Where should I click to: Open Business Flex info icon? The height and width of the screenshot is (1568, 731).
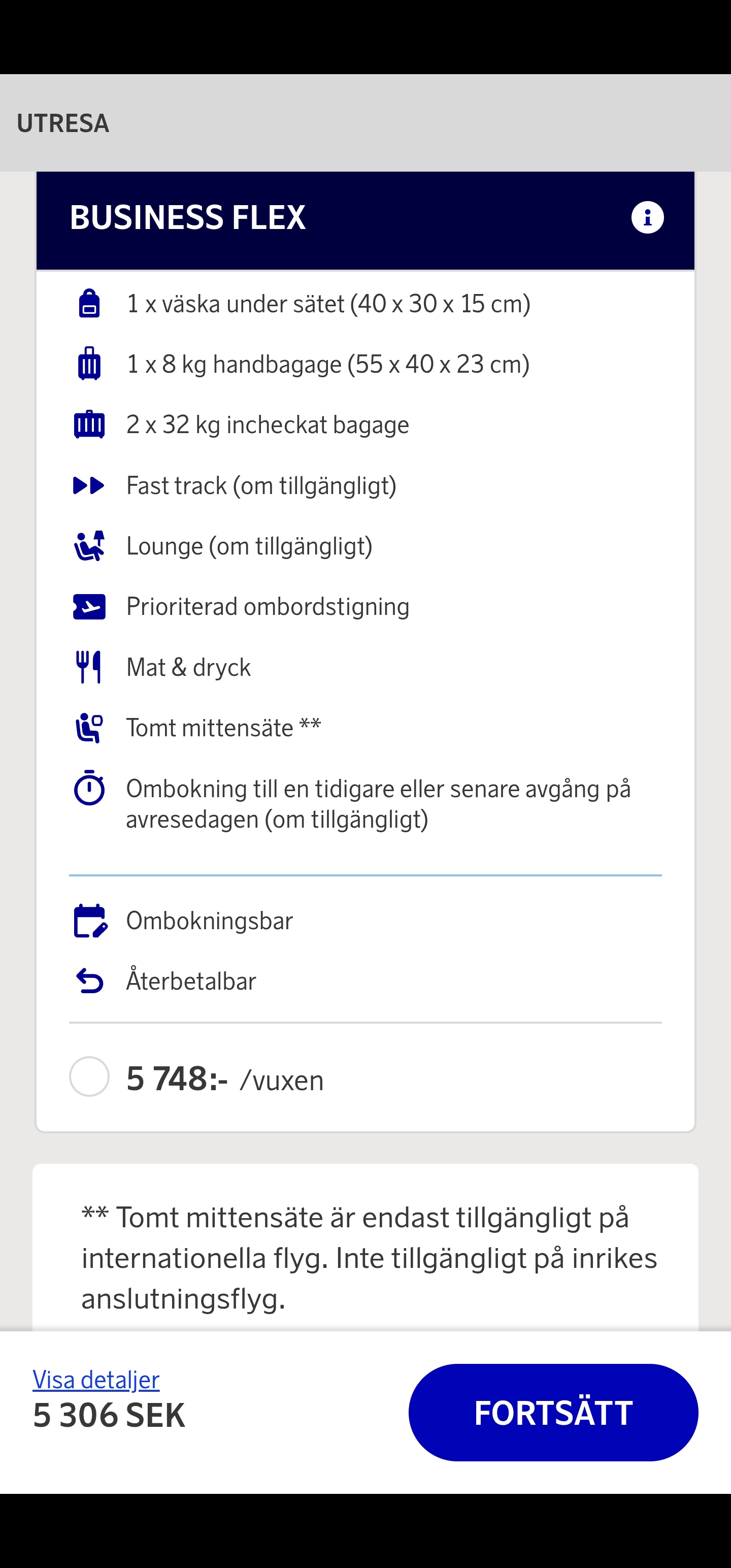click(x=647, y=217)
